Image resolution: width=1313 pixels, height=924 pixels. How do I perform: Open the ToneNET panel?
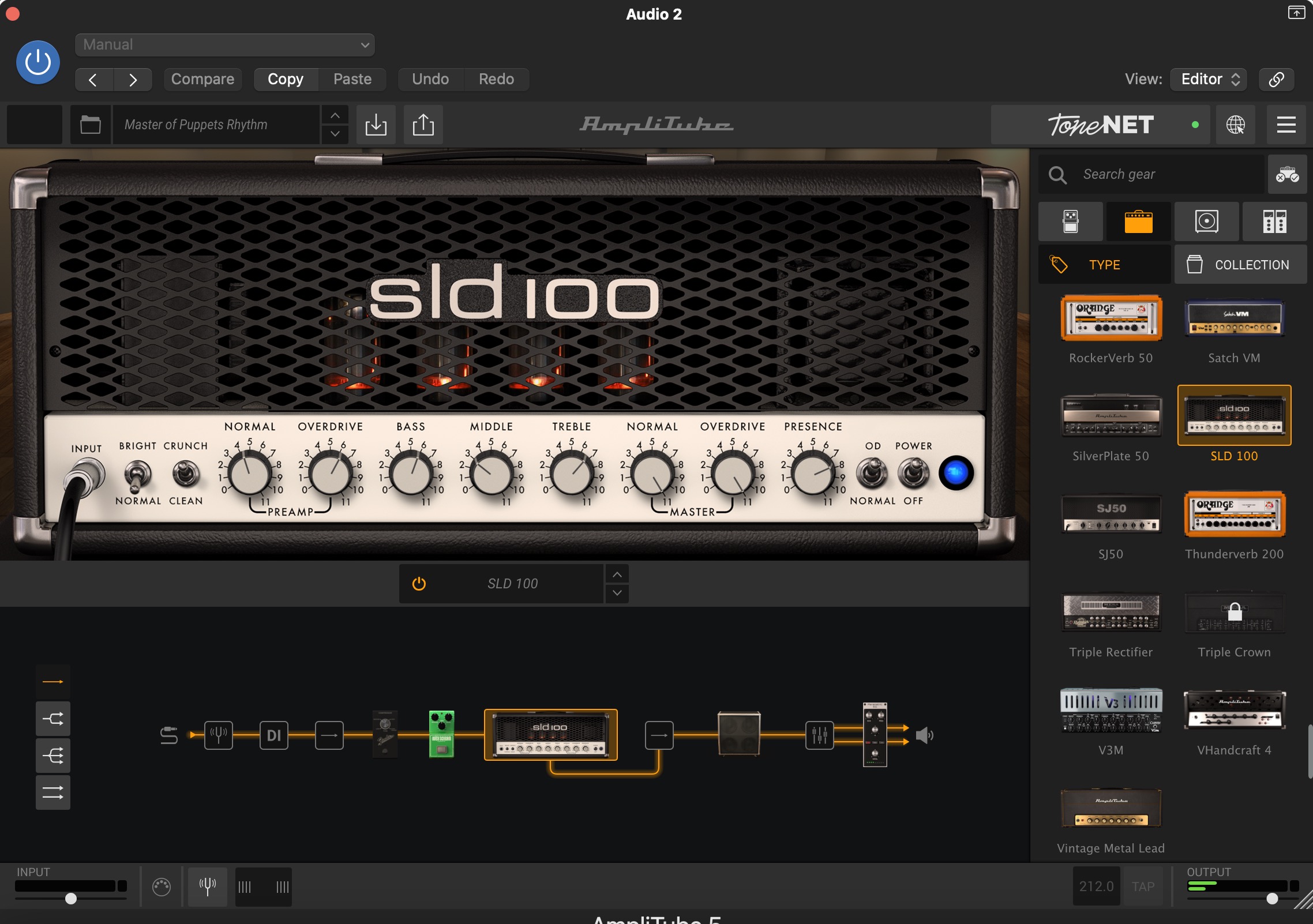tap(1101, 125)
